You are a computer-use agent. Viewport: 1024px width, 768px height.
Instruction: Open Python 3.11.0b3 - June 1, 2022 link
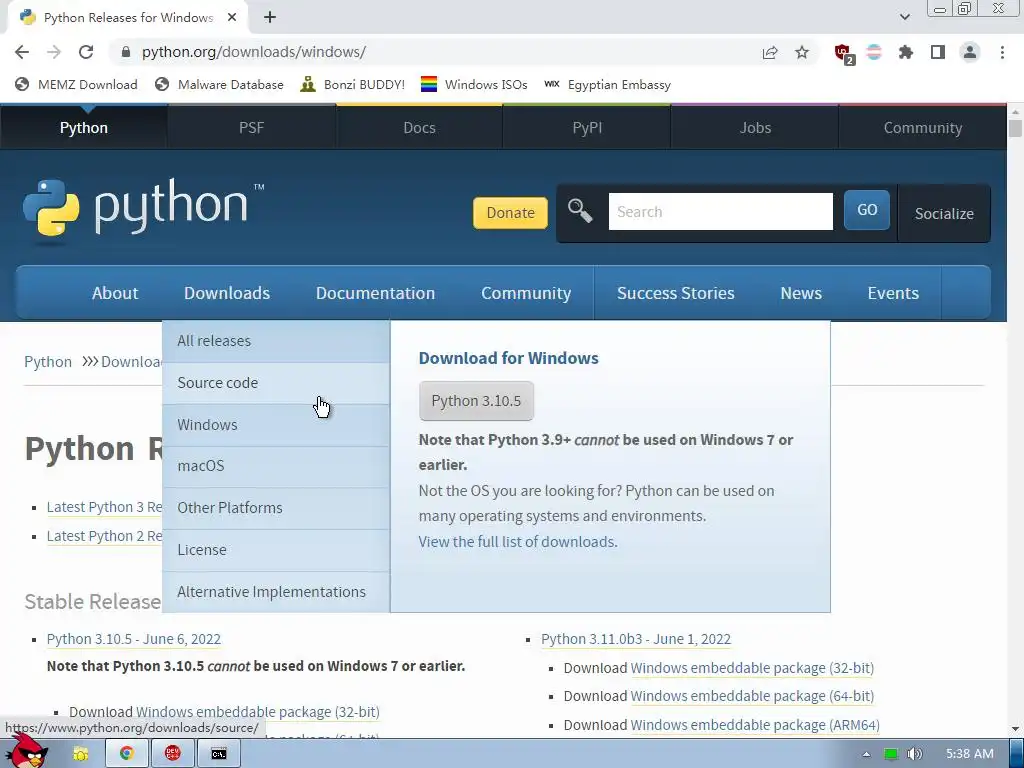(636, 639)
